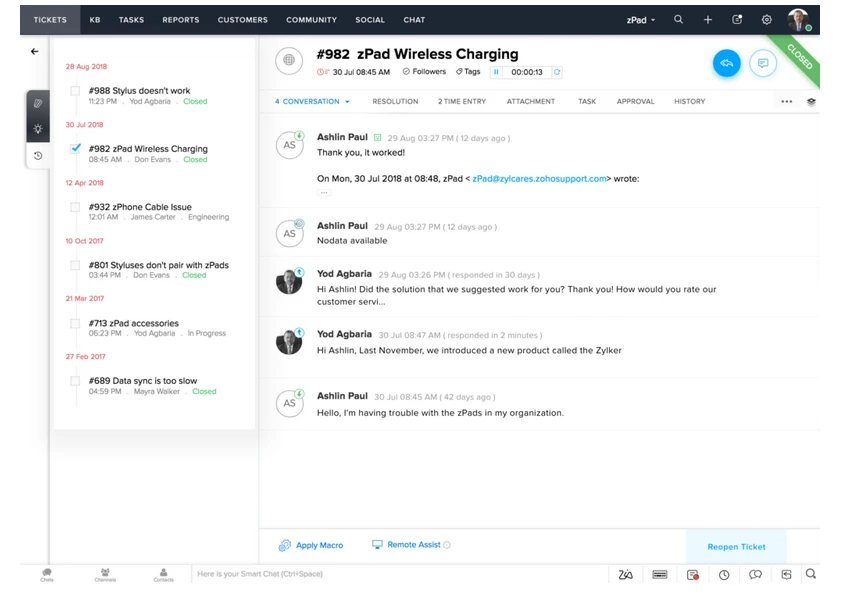Switch to the 2 Time Entry tab

point(462,101)
